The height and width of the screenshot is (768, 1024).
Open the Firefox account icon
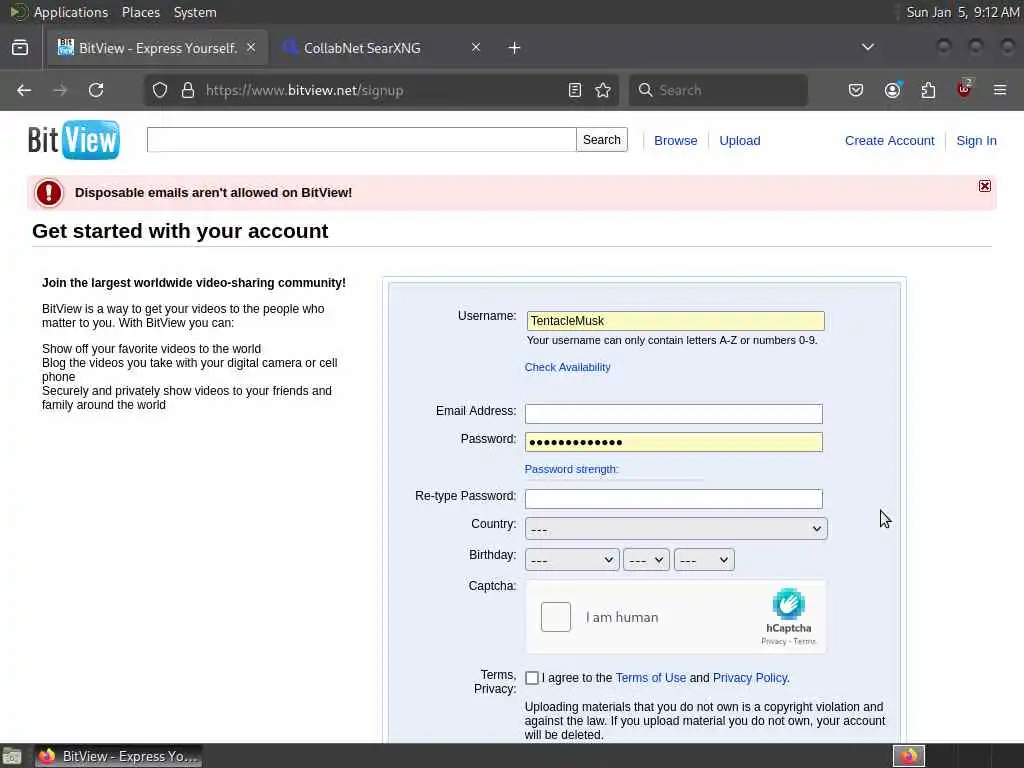pos(892,90)
